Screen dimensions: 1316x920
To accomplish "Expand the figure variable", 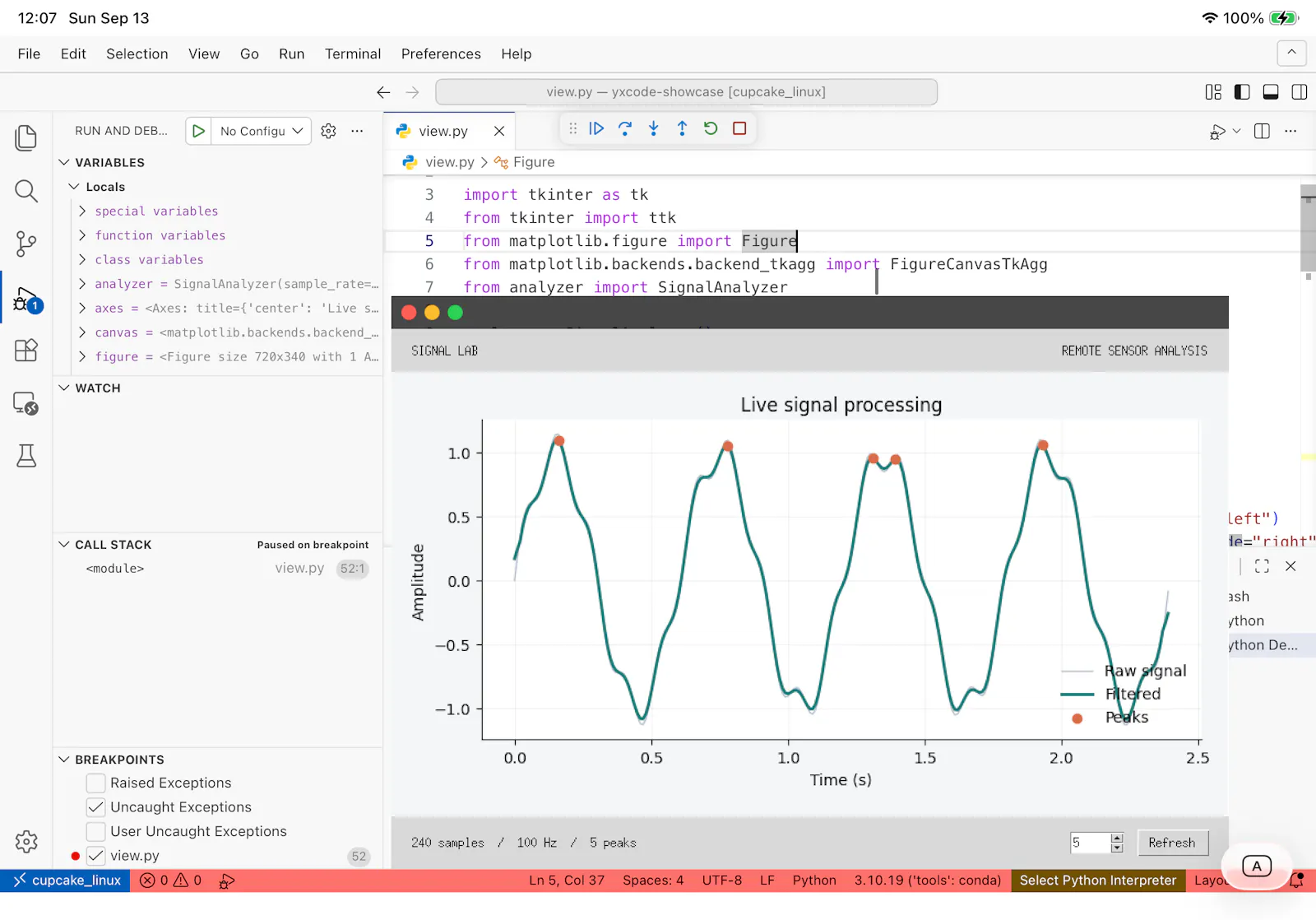I will (x=82, y=357).
